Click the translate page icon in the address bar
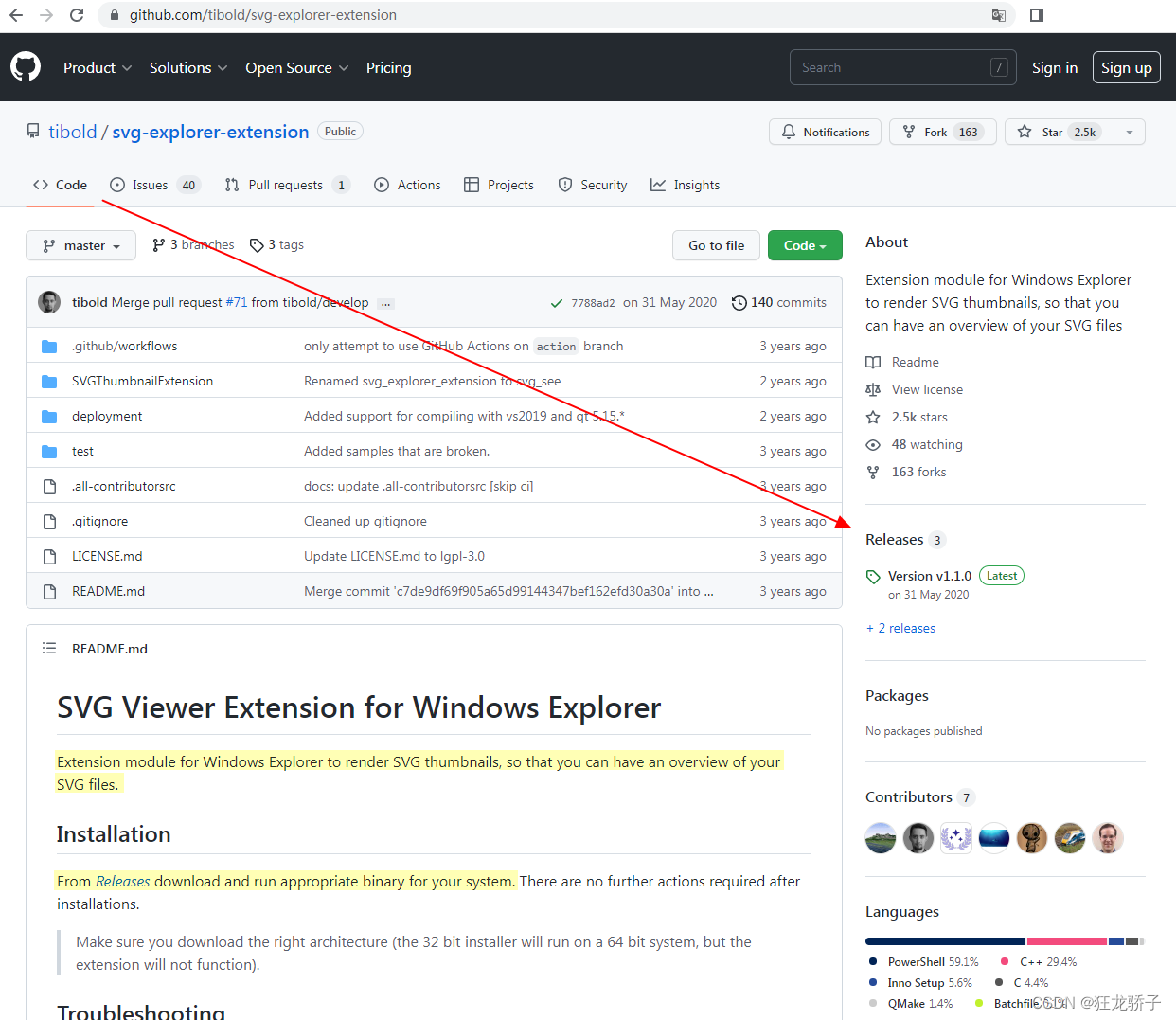This screenshot has width=1176, height=1020. 998,15
